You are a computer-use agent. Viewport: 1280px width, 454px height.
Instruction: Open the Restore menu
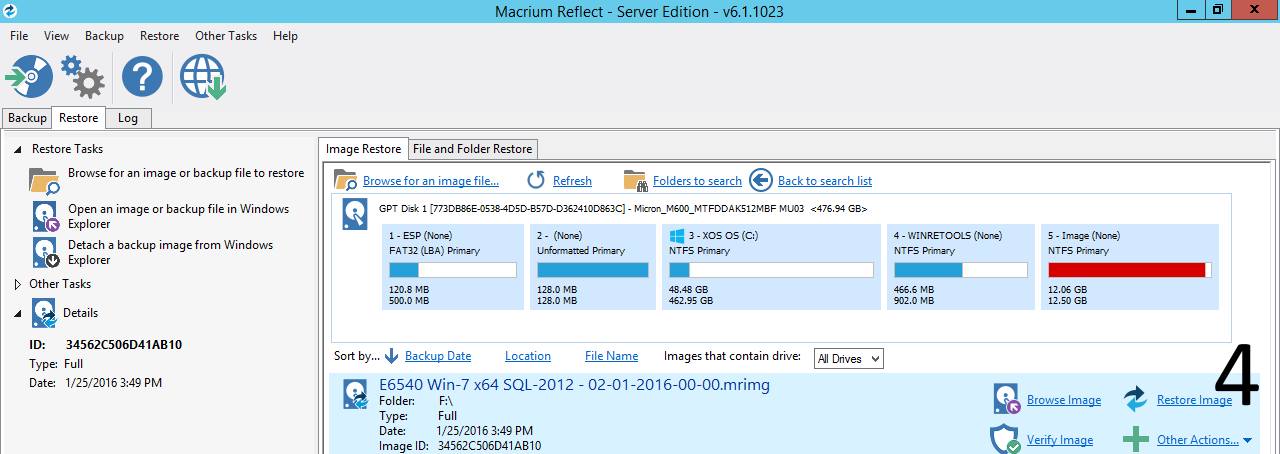[159, 35]
